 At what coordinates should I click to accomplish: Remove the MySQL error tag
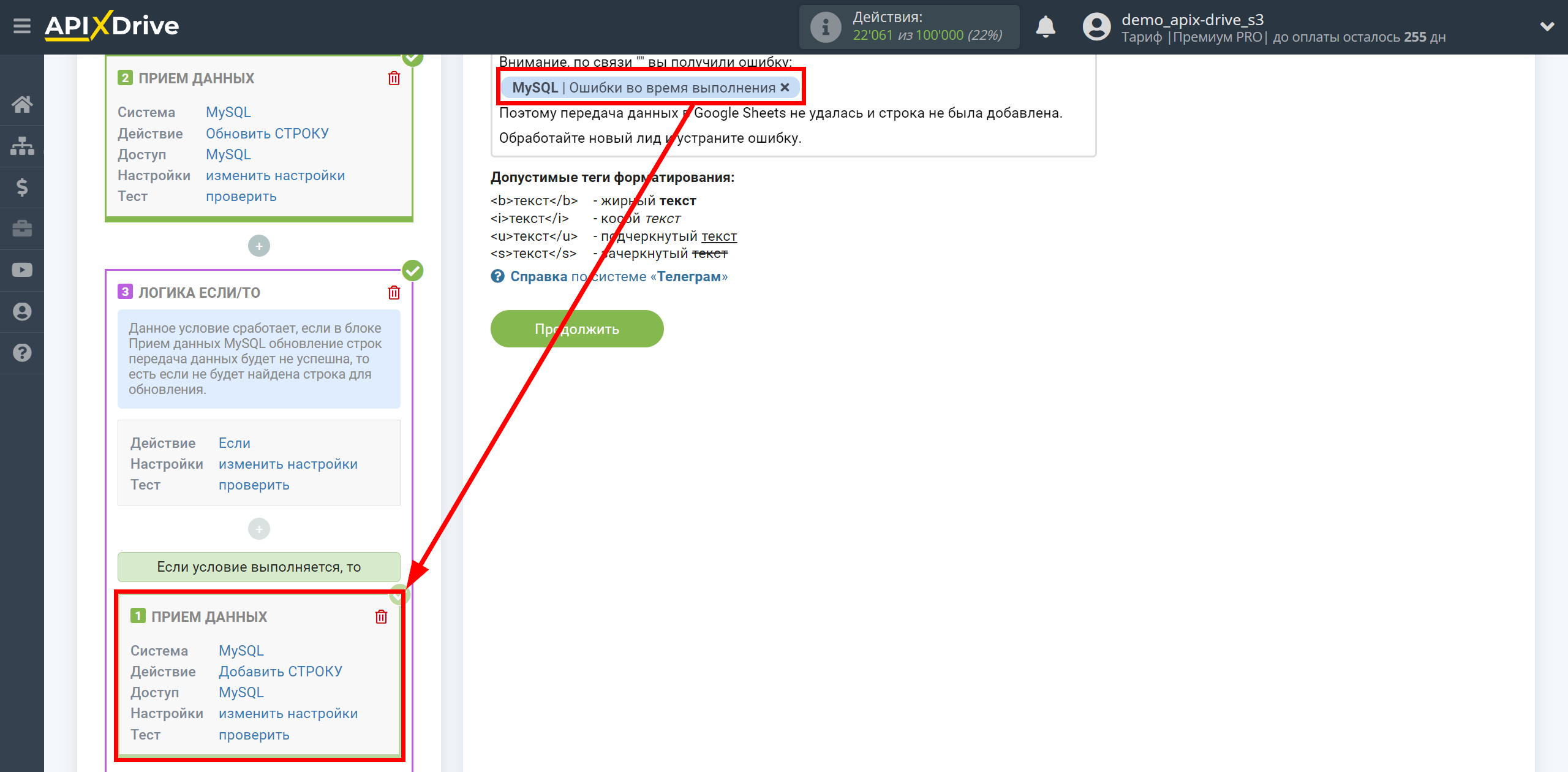[785, 88]
